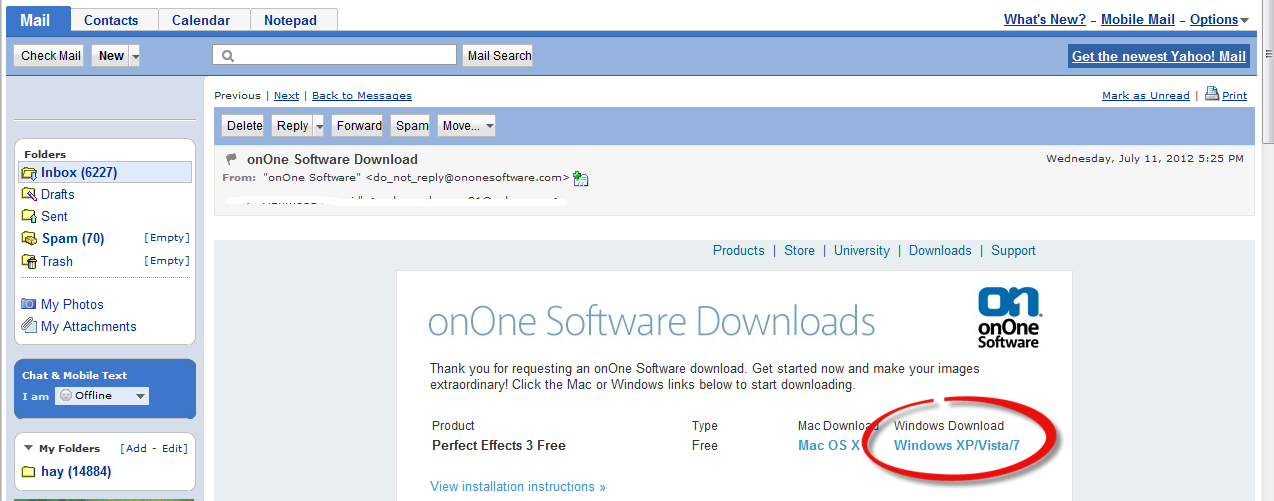Open the Mobile Mail link
Viewport: 1274px width, 501px height.
click(1138, 20)
